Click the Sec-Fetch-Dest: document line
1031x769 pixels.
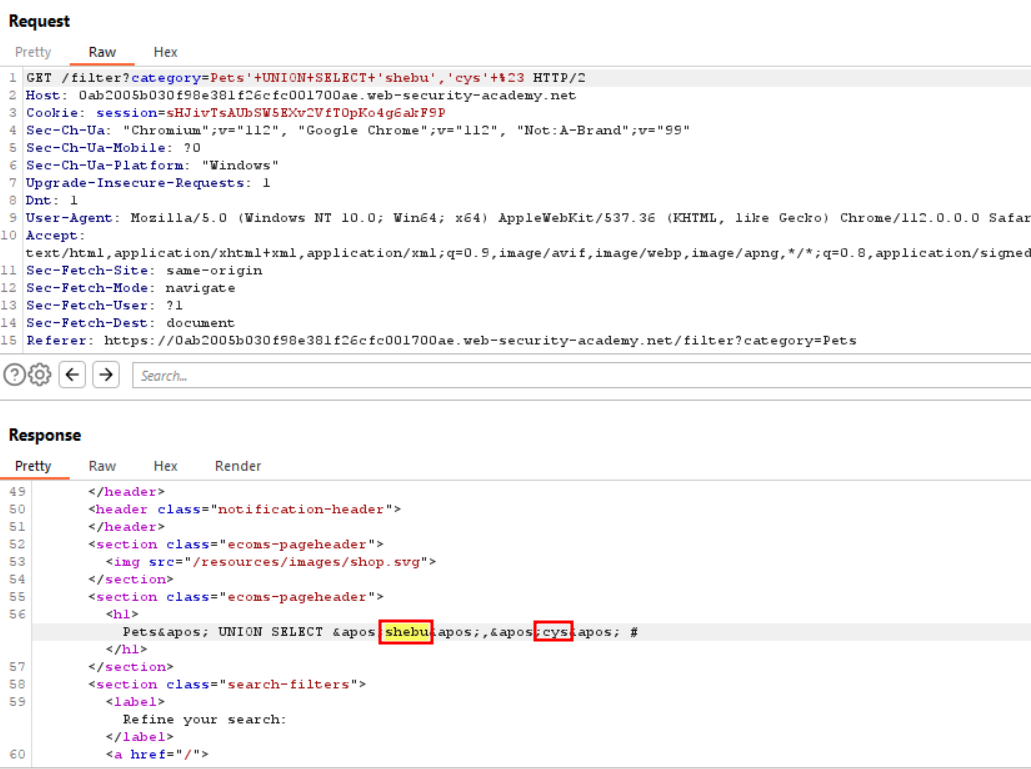130,323
